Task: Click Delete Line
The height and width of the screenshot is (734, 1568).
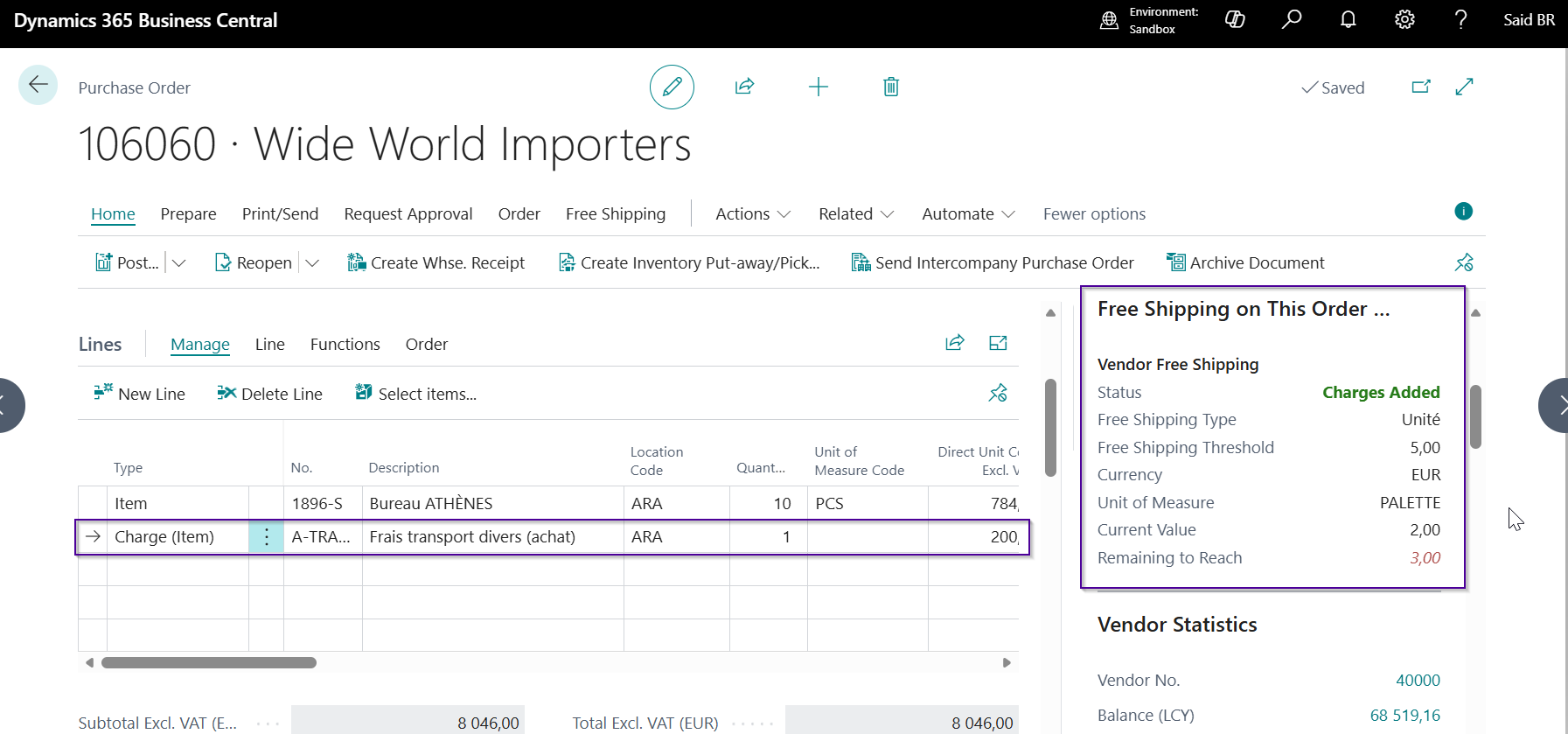Action: (x=270, y=394)
